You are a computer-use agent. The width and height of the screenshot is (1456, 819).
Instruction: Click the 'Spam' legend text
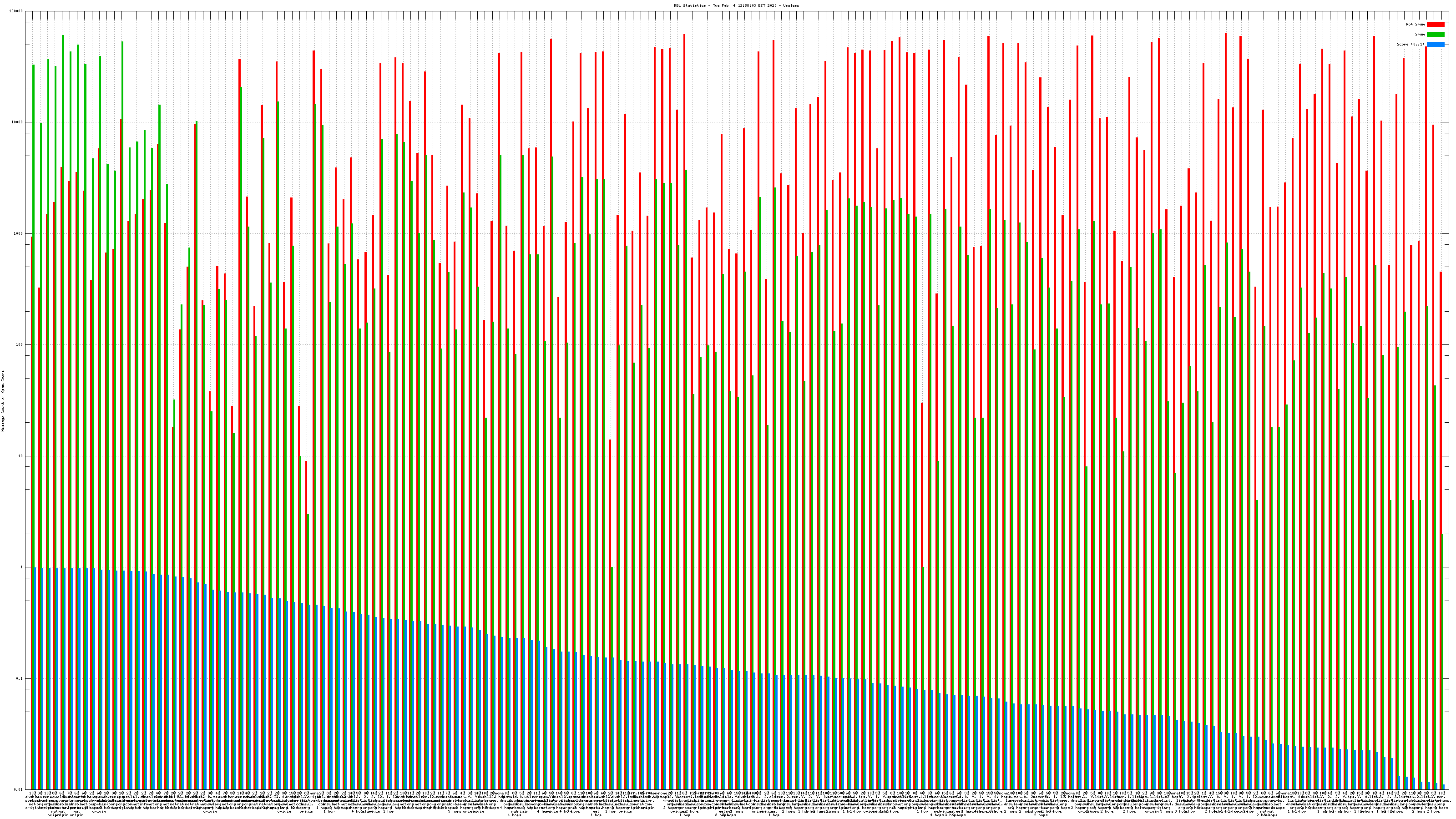(x=1420, y=35)
